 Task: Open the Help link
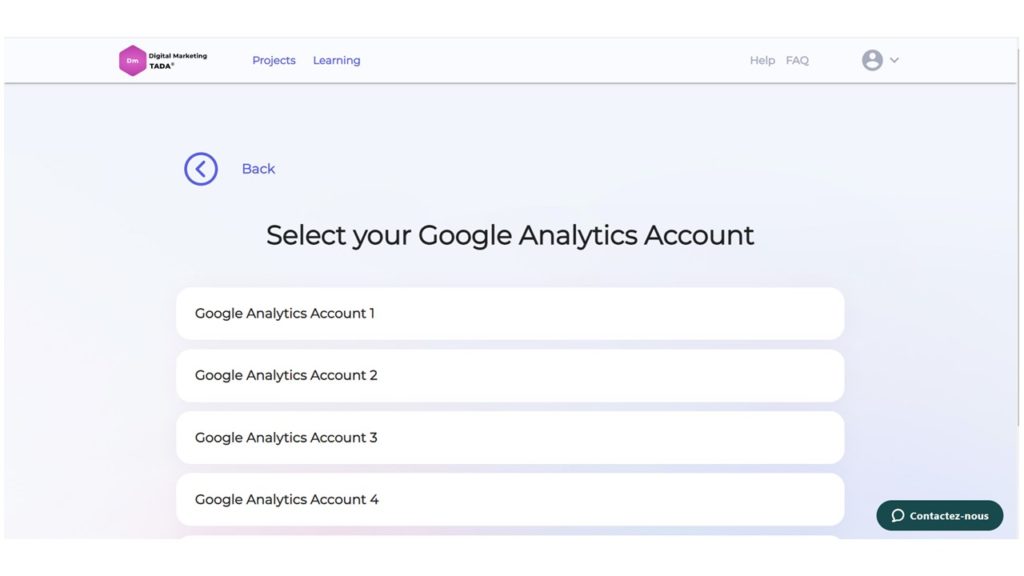pyautogui.click(x=762, y=60)
